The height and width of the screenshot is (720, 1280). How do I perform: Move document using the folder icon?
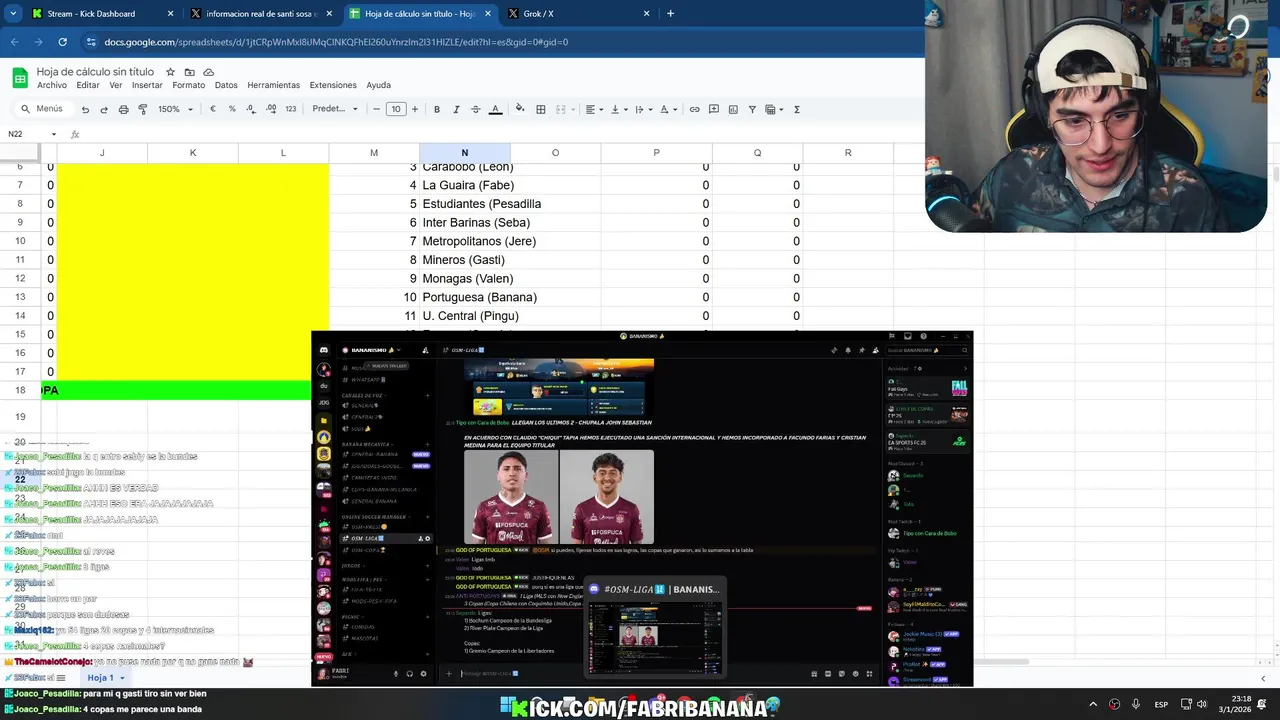(189, 72)
